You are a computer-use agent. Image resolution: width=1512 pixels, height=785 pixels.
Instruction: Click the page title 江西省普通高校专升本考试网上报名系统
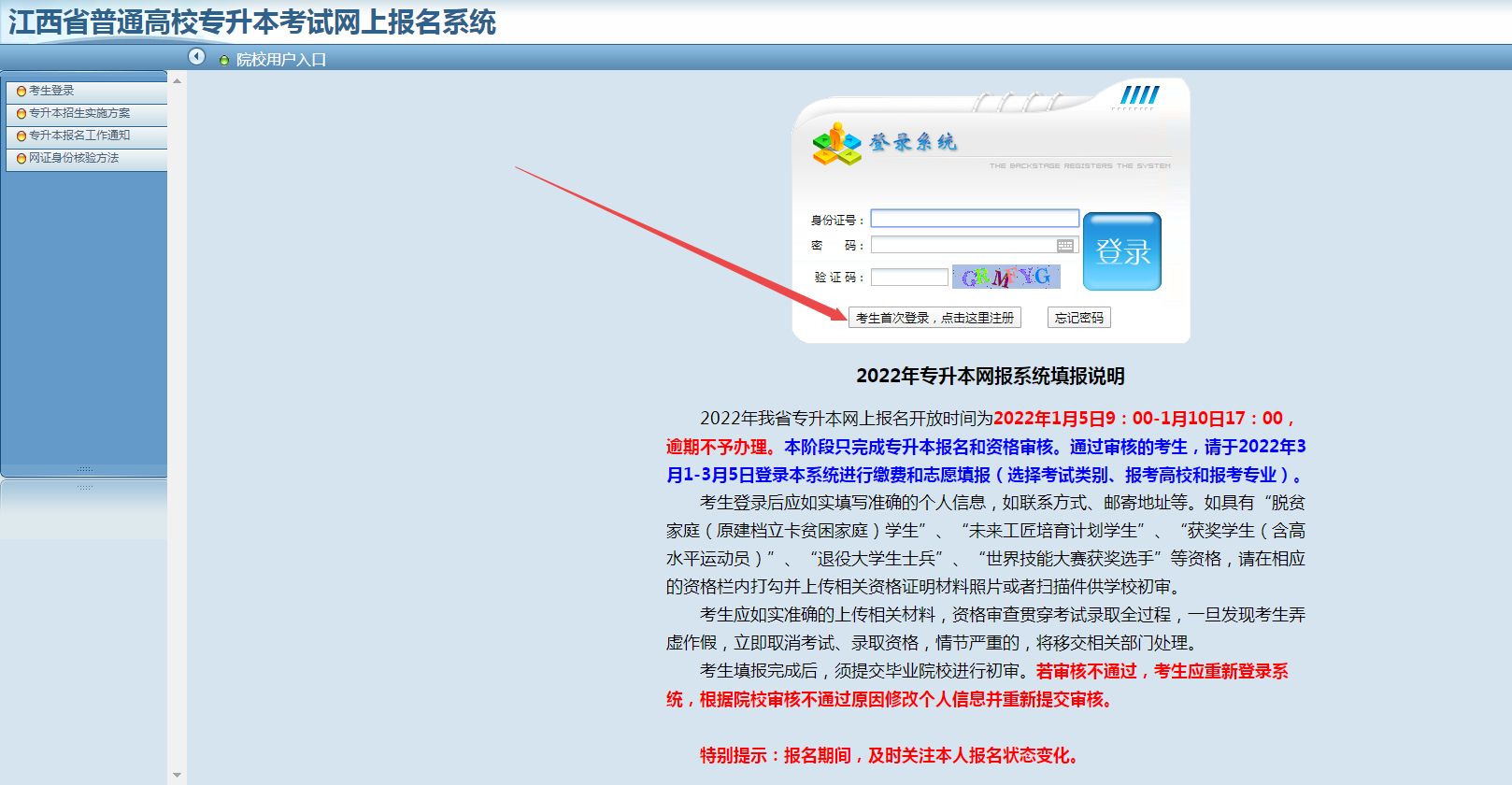coord(252,22)
